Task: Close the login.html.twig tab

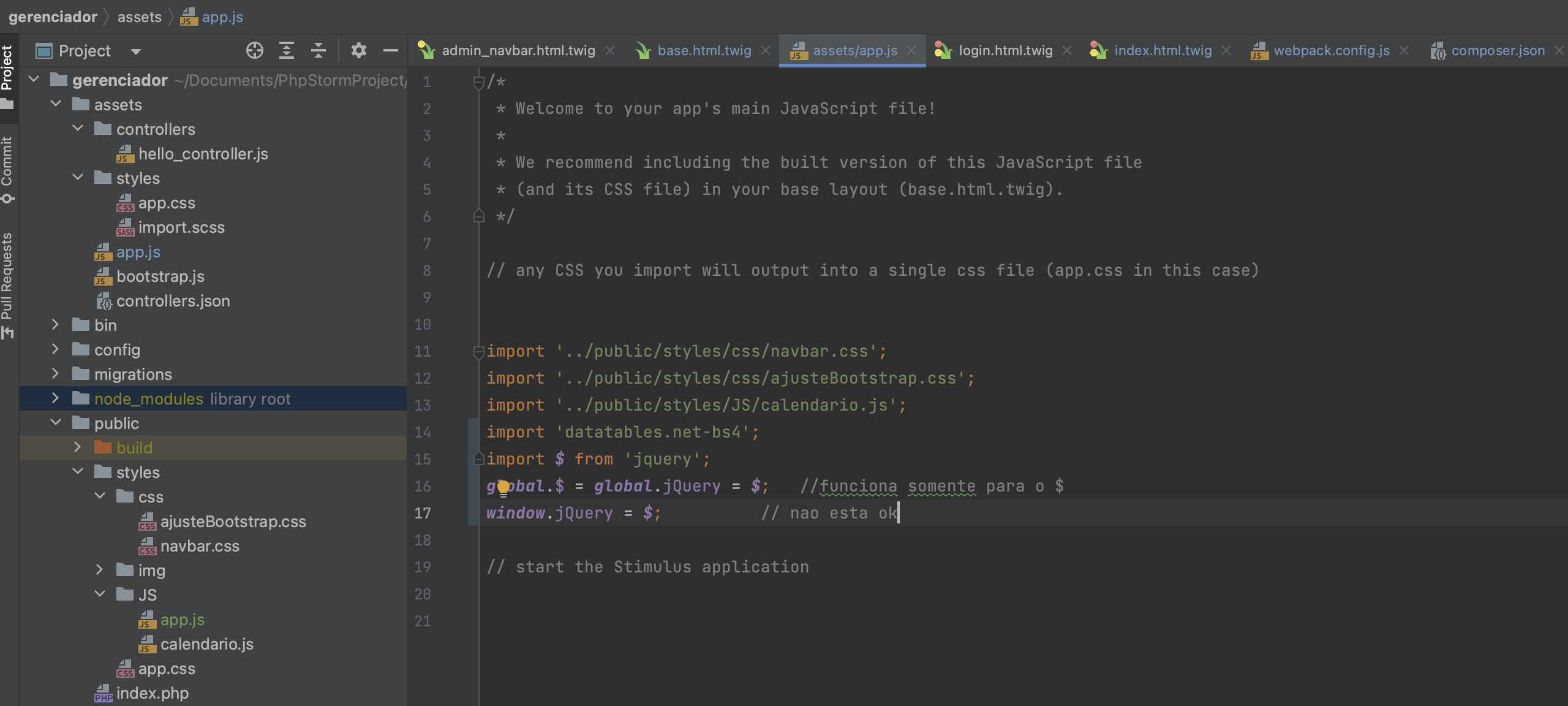Action: click(x=1067, y=50)
